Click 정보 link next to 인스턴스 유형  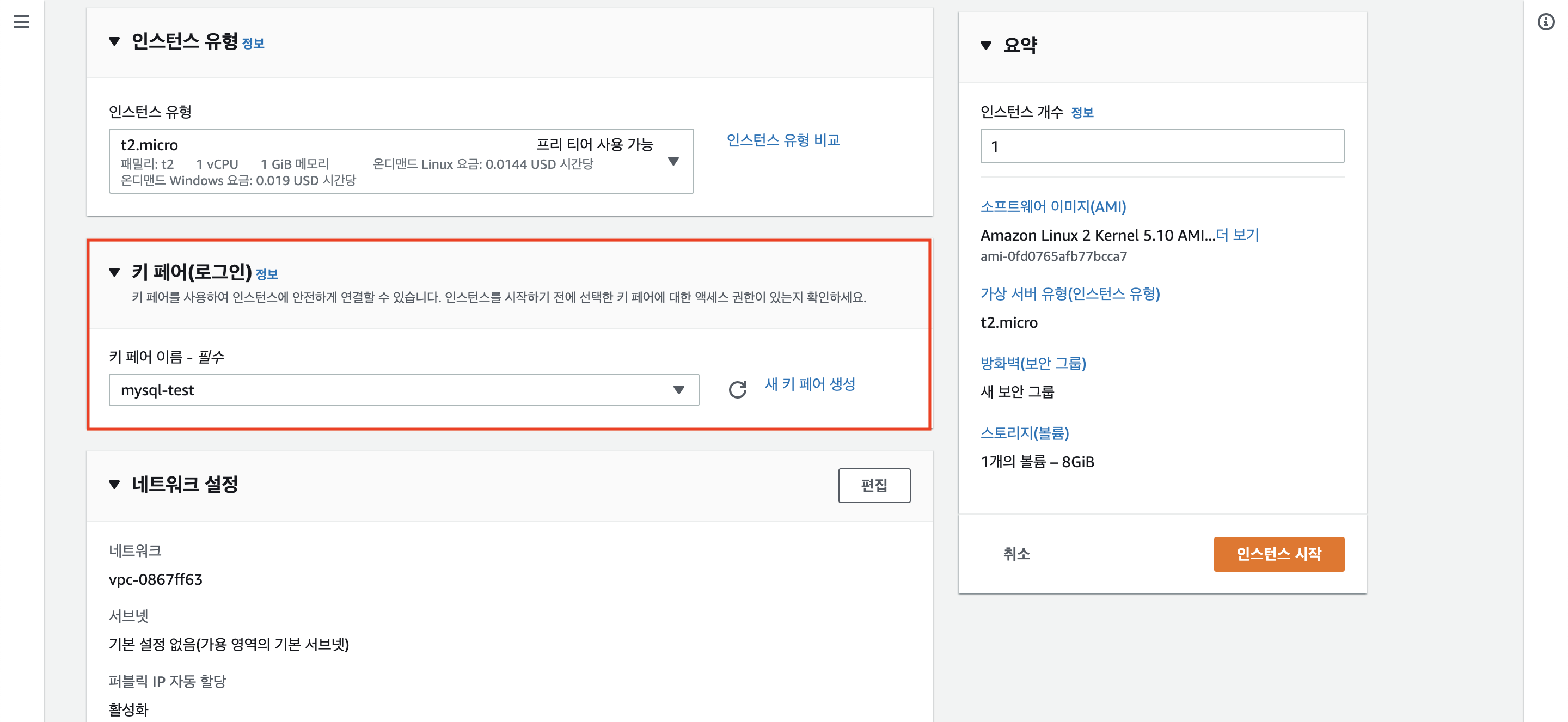pos(253,43)
